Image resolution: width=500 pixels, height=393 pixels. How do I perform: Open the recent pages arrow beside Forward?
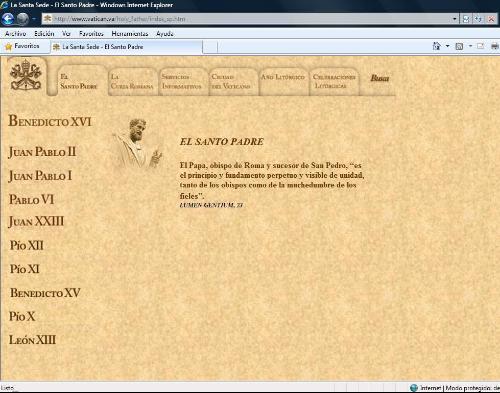tap(34, 19)
